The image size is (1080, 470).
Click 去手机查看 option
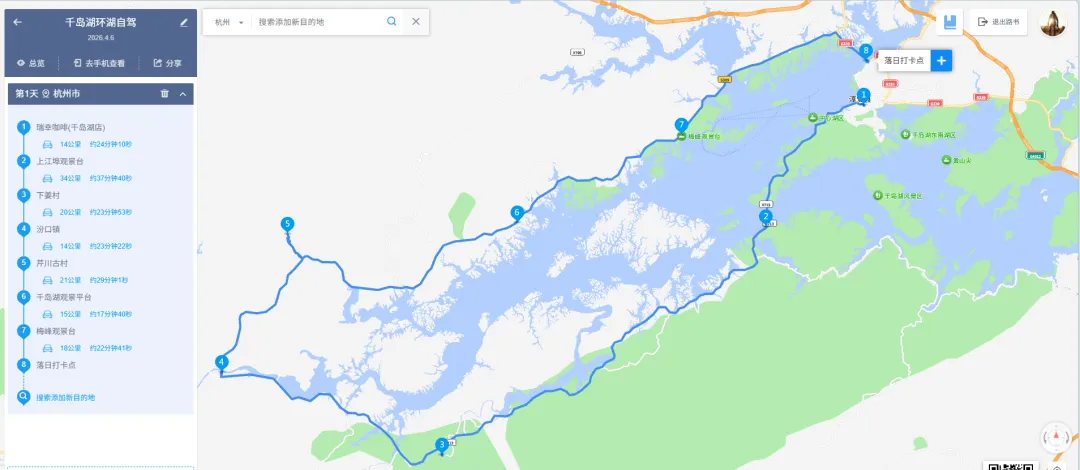coord(99,63)
